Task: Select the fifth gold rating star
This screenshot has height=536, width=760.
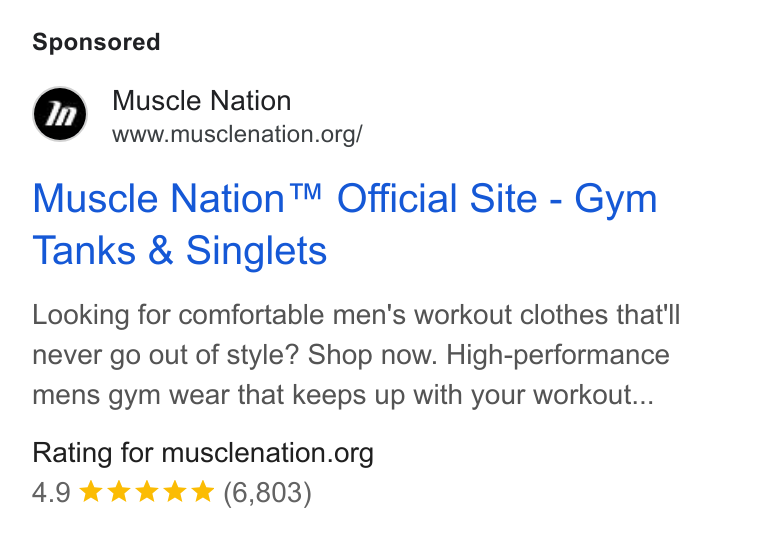Action: (x=203, y=491)
